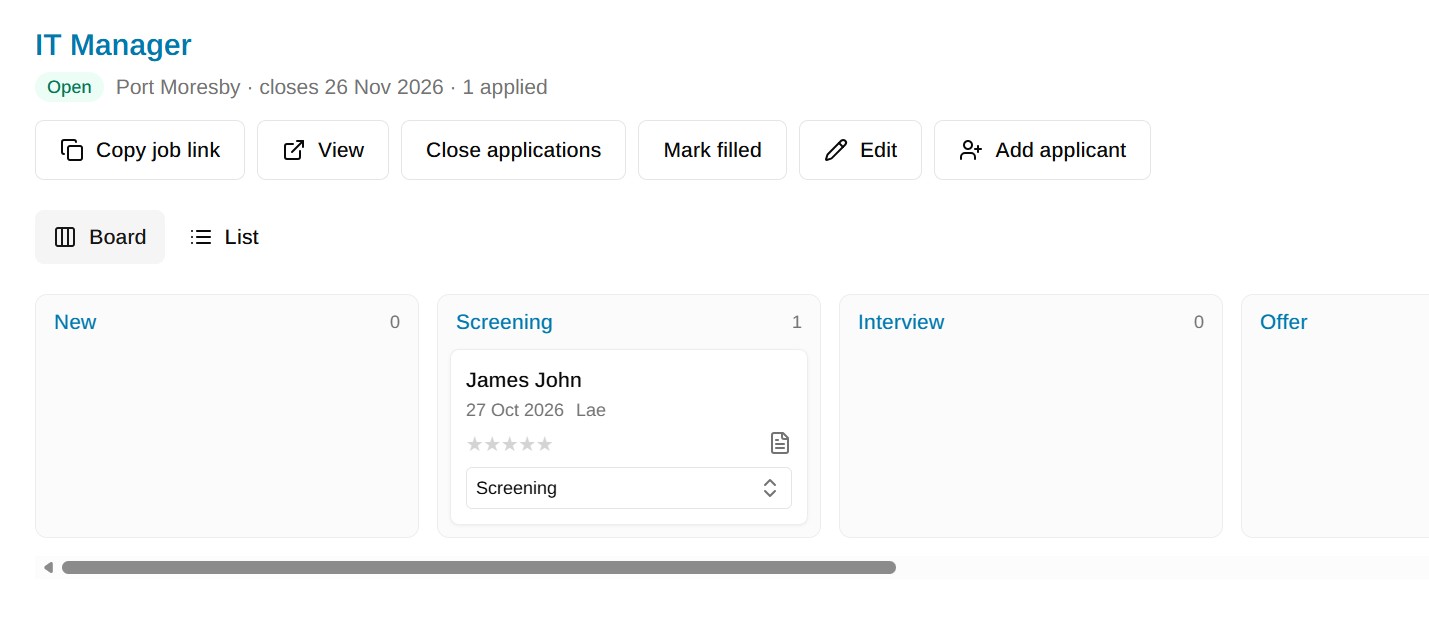Click the up-down chevron in Screening select
The image size is (1429, 637).
tap(770, 488)
